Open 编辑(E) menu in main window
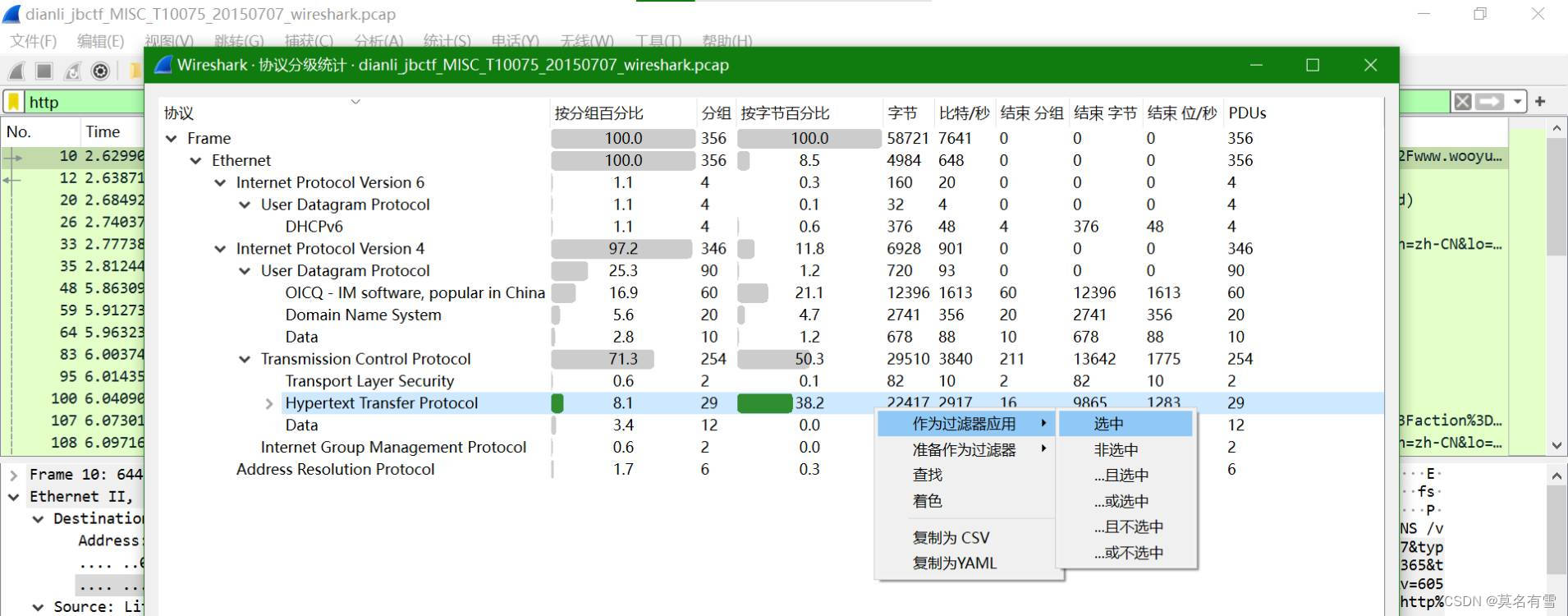Viewport: 1568px width, 616px height. tap(100, 41)
